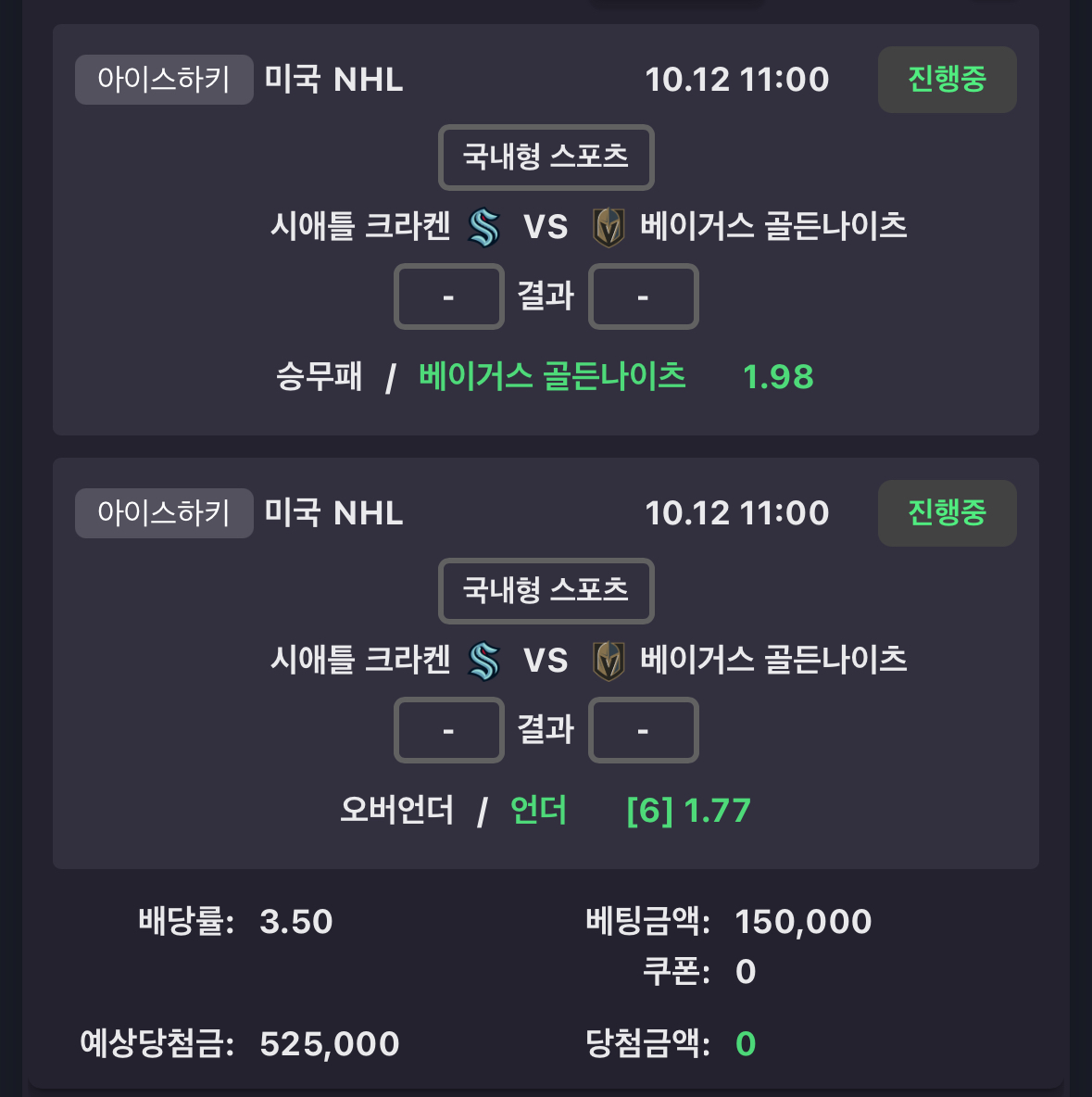This screenshot has height=1097, width=1092.
Task: Click Seattle Kraken logo in the 승무패 bet
Action: 483,227
